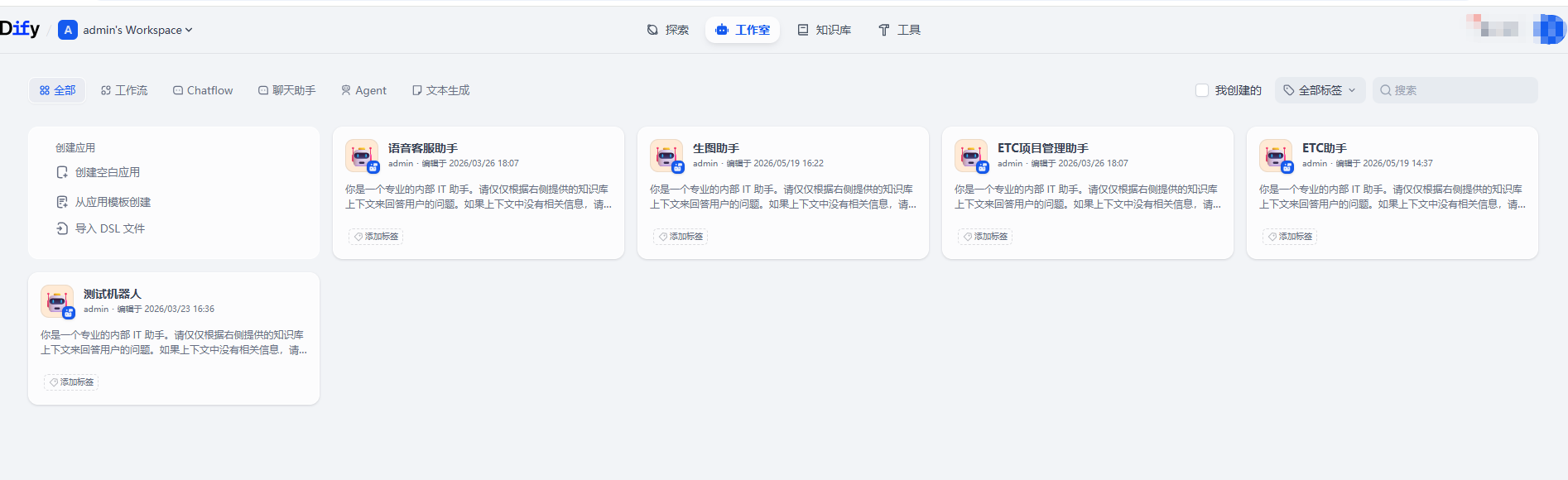Click the 知识库 book icon
The image size is (1568, 480).
pos(803,30)
